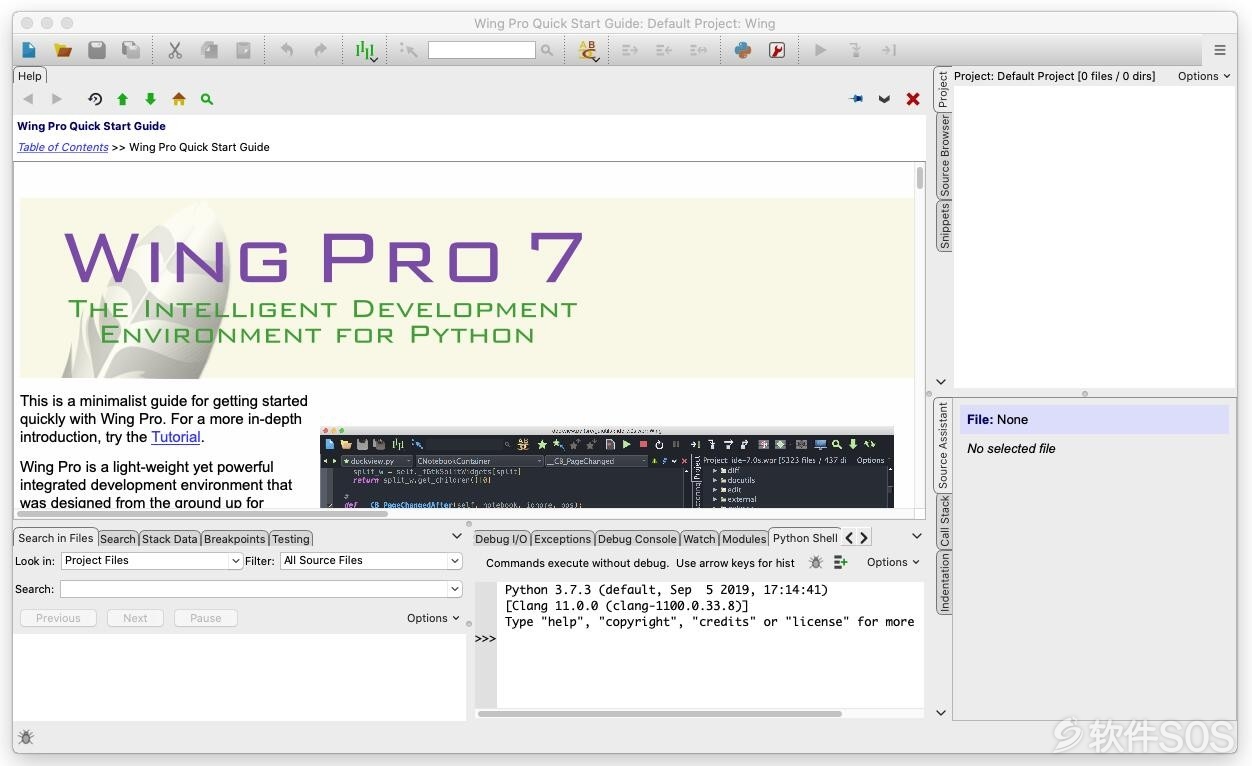Image resolution: width=1252 pixels, height=766 pixels.
Task: Click the magnifier beside toolbar search field
Action: [547, 50]
